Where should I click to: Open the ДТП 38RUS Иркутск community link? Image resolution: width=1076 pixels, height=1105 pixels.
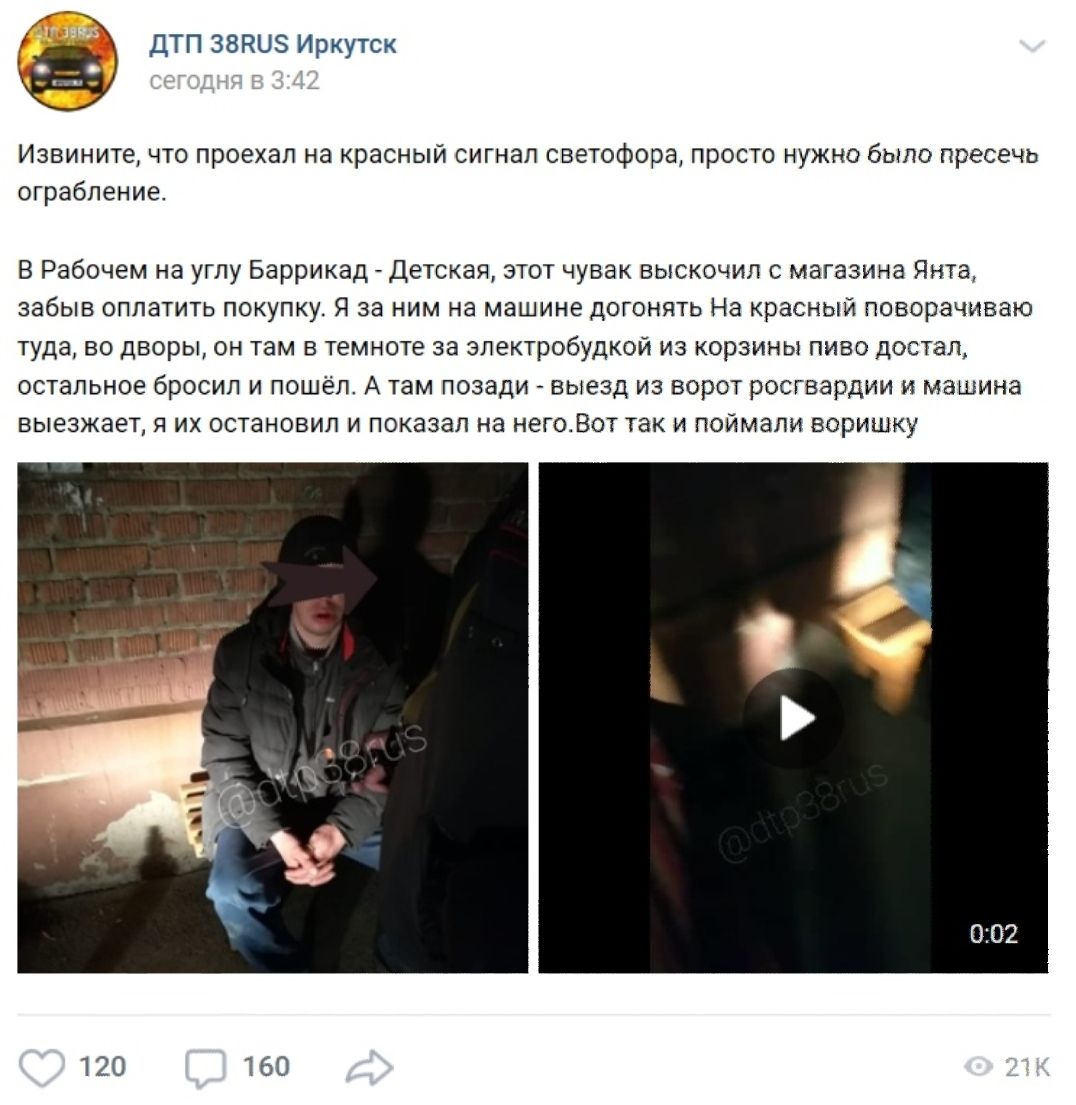click(273, 44)
